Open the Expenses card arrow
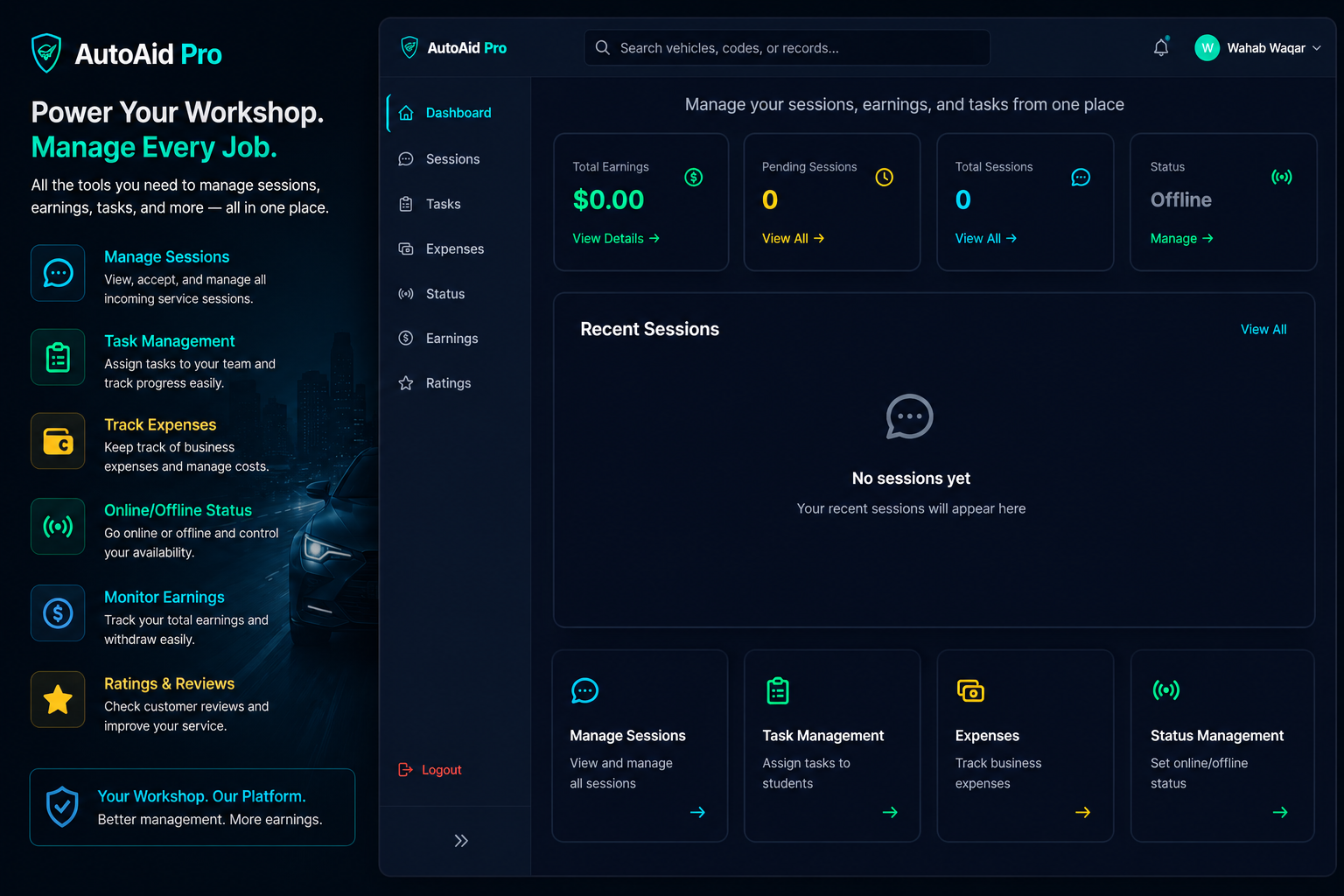Viewport: 1344px width, 896px height. click(x=1082, y=812)
